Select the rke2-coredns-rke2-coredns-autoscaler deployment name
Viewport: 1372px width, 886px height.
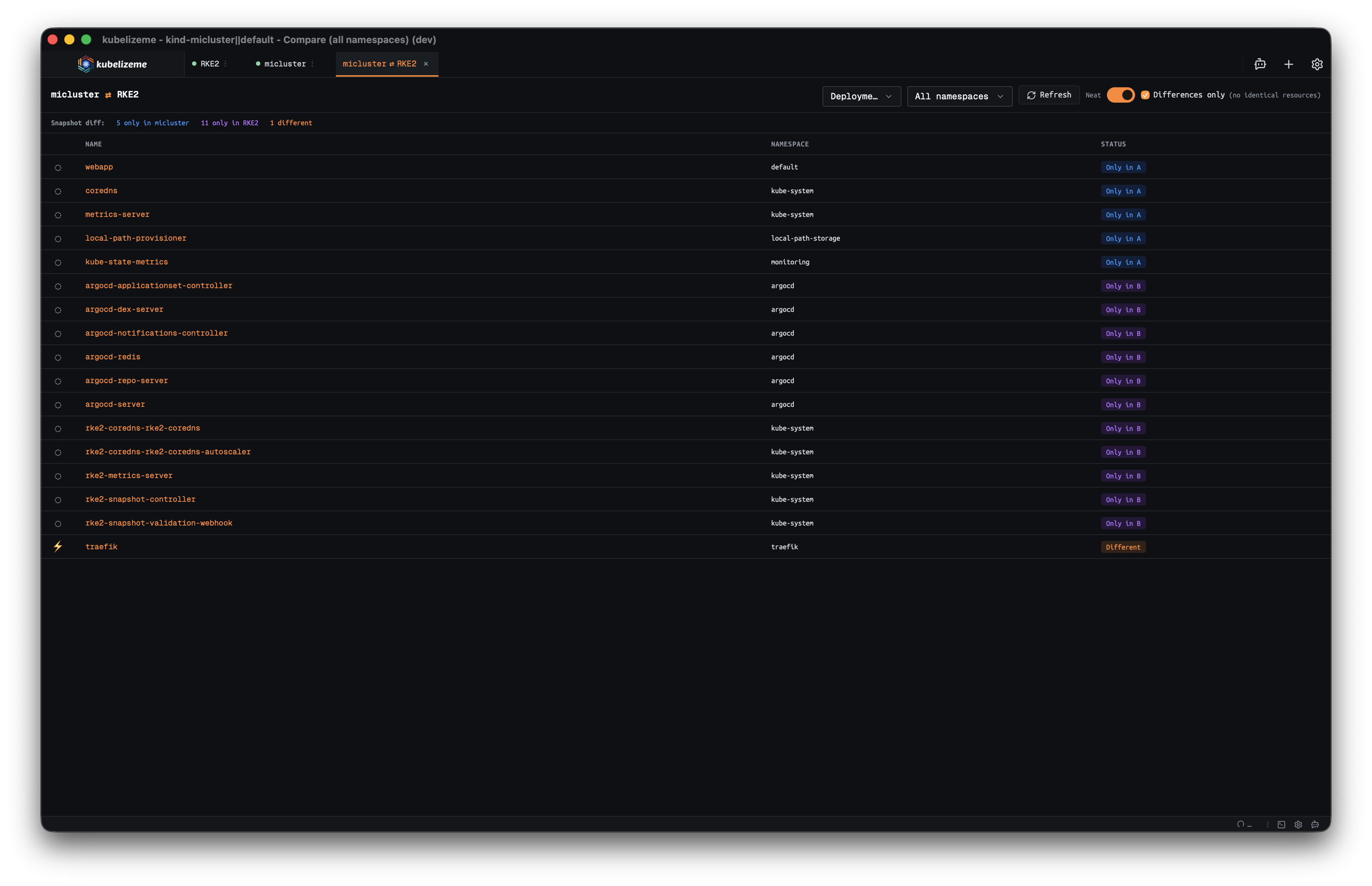(x=168, y=452)
